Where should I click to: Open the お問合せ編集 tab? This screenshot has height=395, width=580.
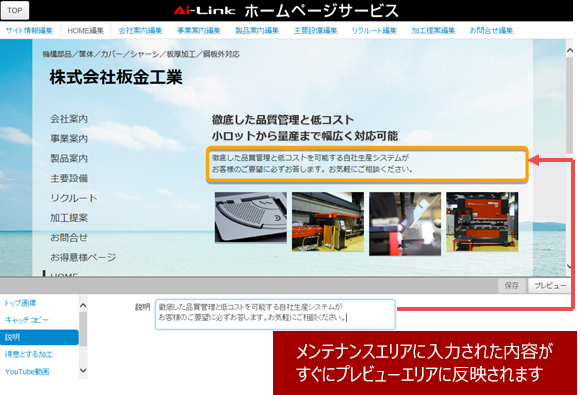[x=491, y=31]
